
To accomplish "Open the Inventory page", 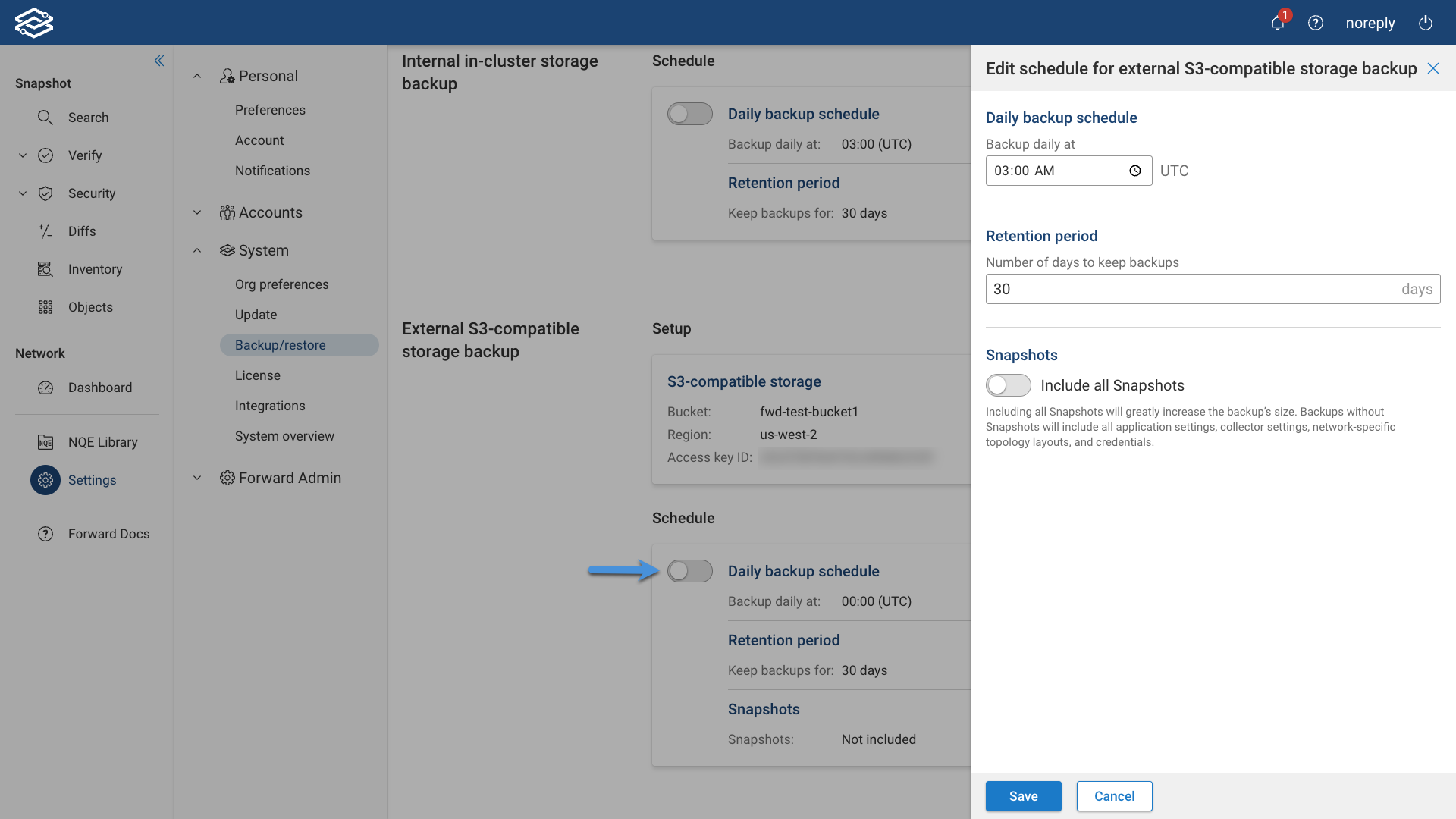I will (x=95, y=269).
